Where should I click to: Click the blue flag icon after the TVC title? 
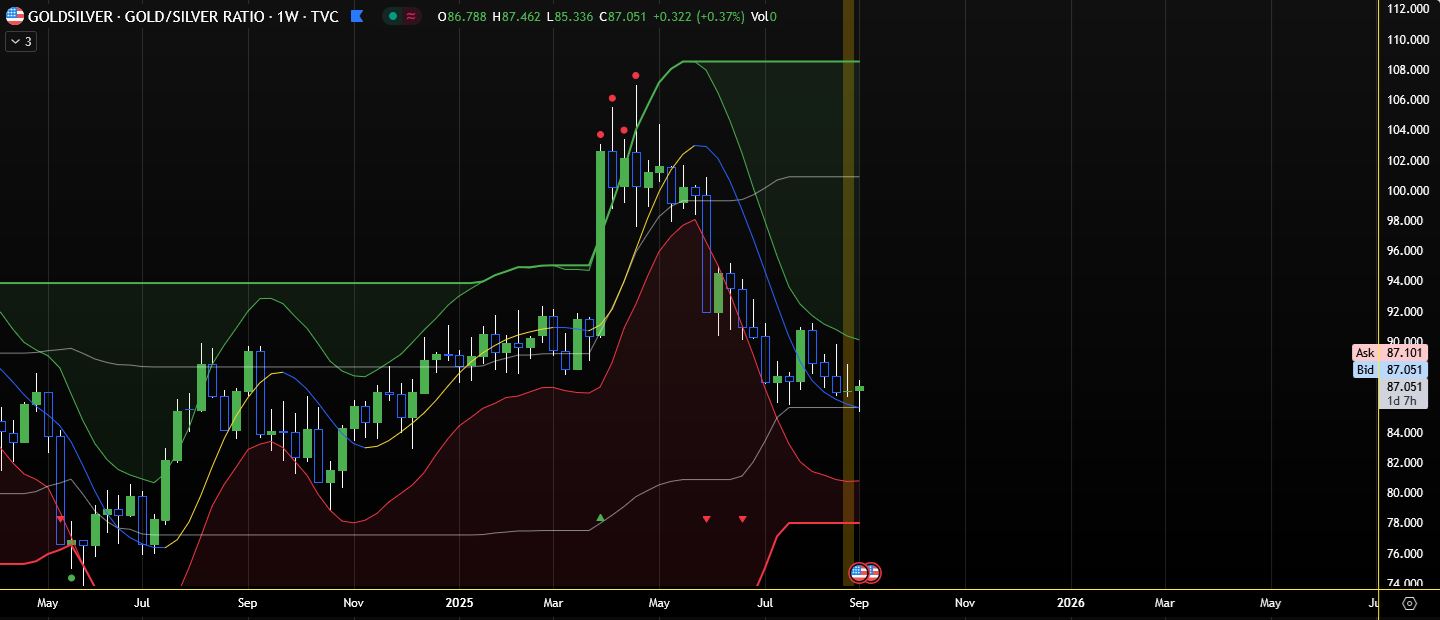357,16
